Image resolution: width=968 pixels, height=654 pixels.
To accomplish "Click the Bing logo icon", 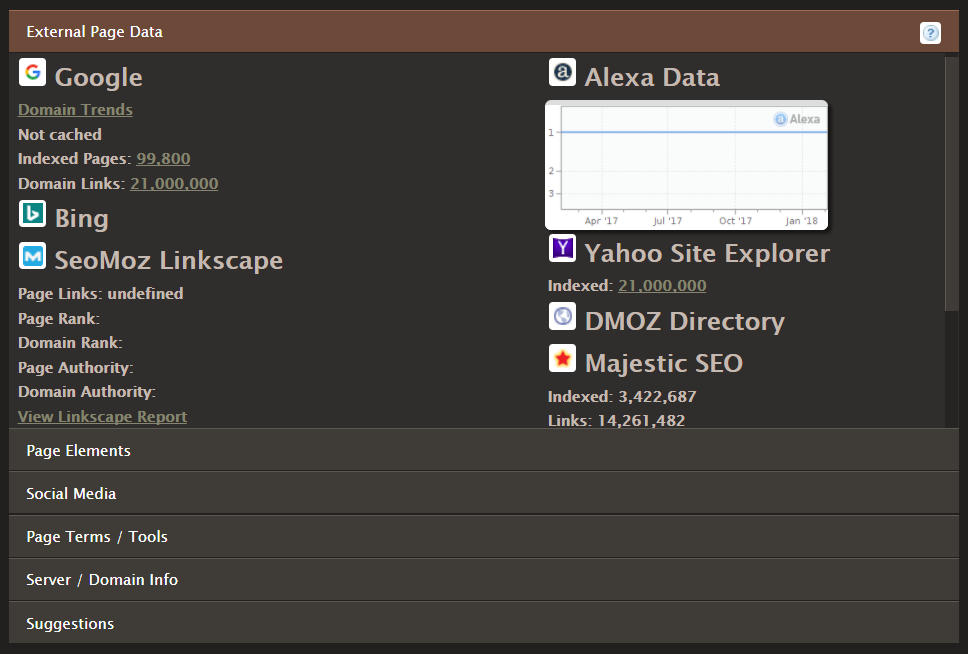I will [x=32, y=214].
